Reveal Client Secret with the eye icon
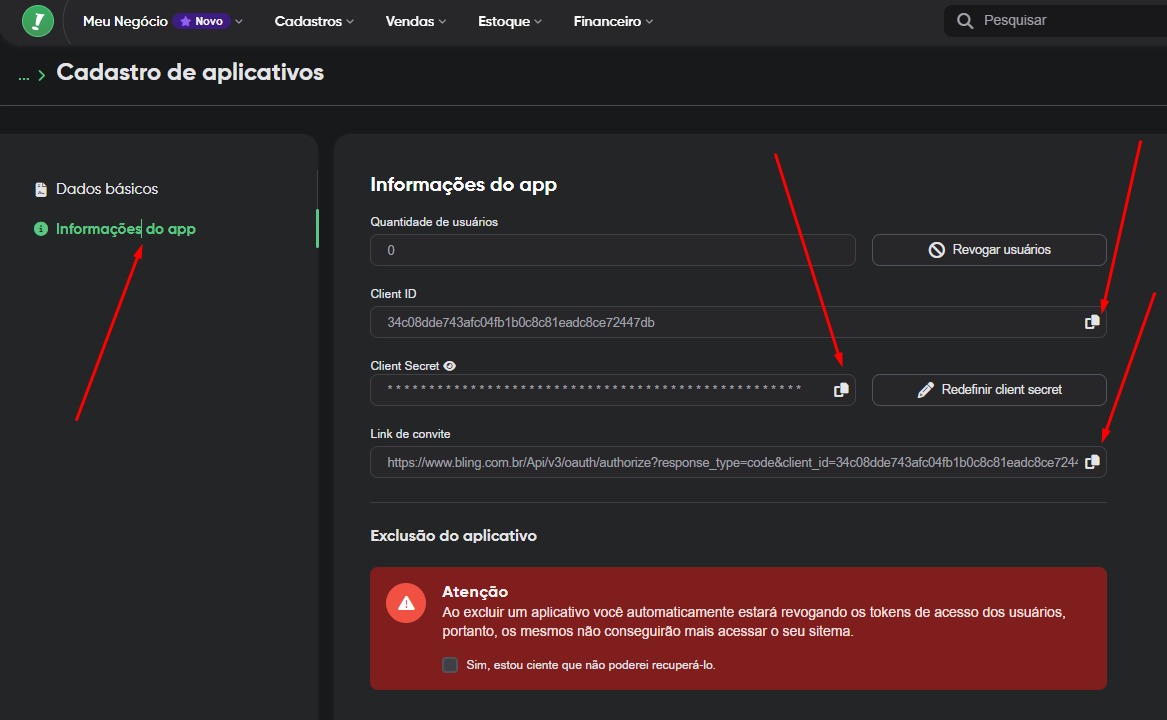The height and width of the screenshot is (720, 1167). click(x=450, y=366)
